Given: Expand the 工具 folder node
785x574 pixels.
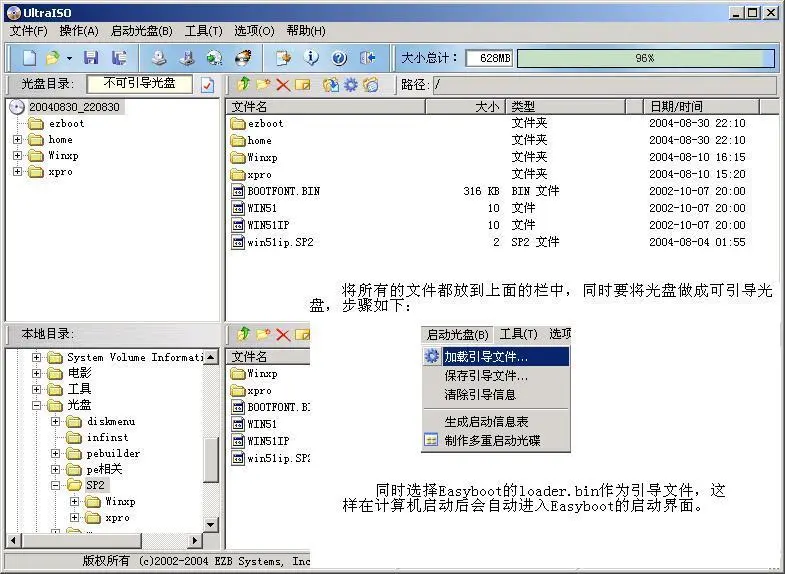Looking at the screenshot, I should (x=36, y=389).
